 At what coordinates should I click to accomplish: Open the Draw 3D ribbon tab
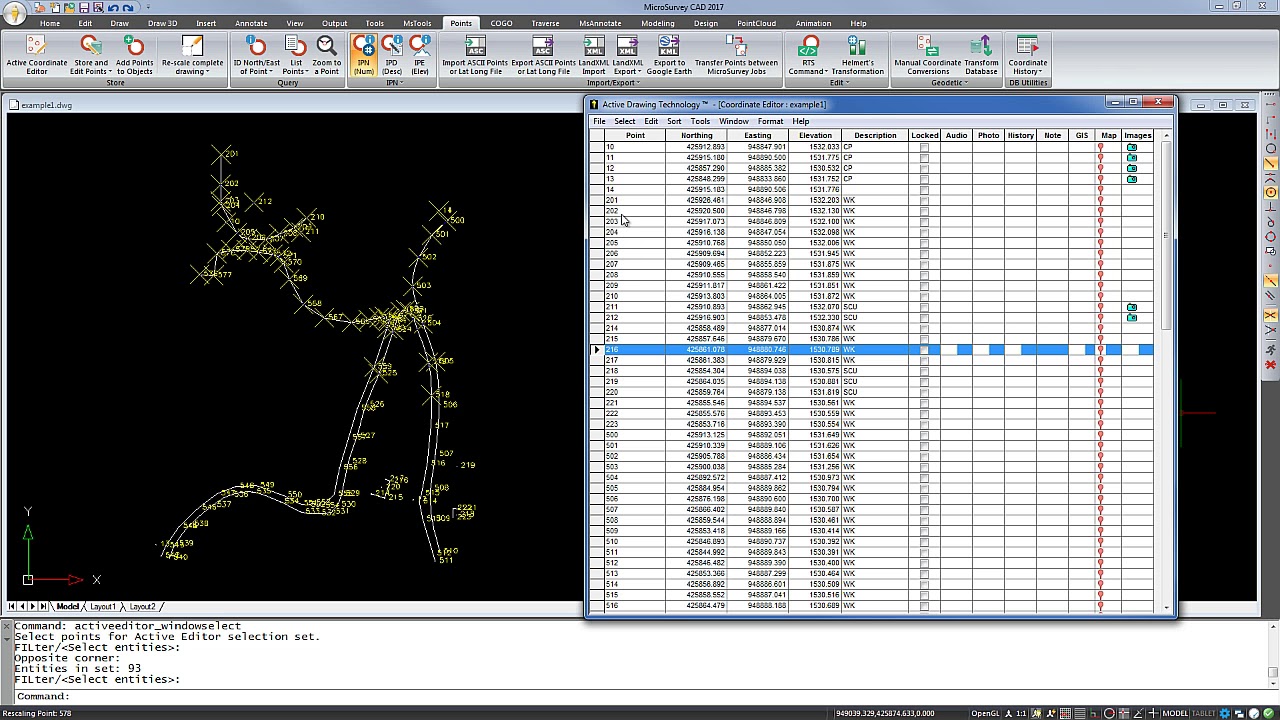162,23
